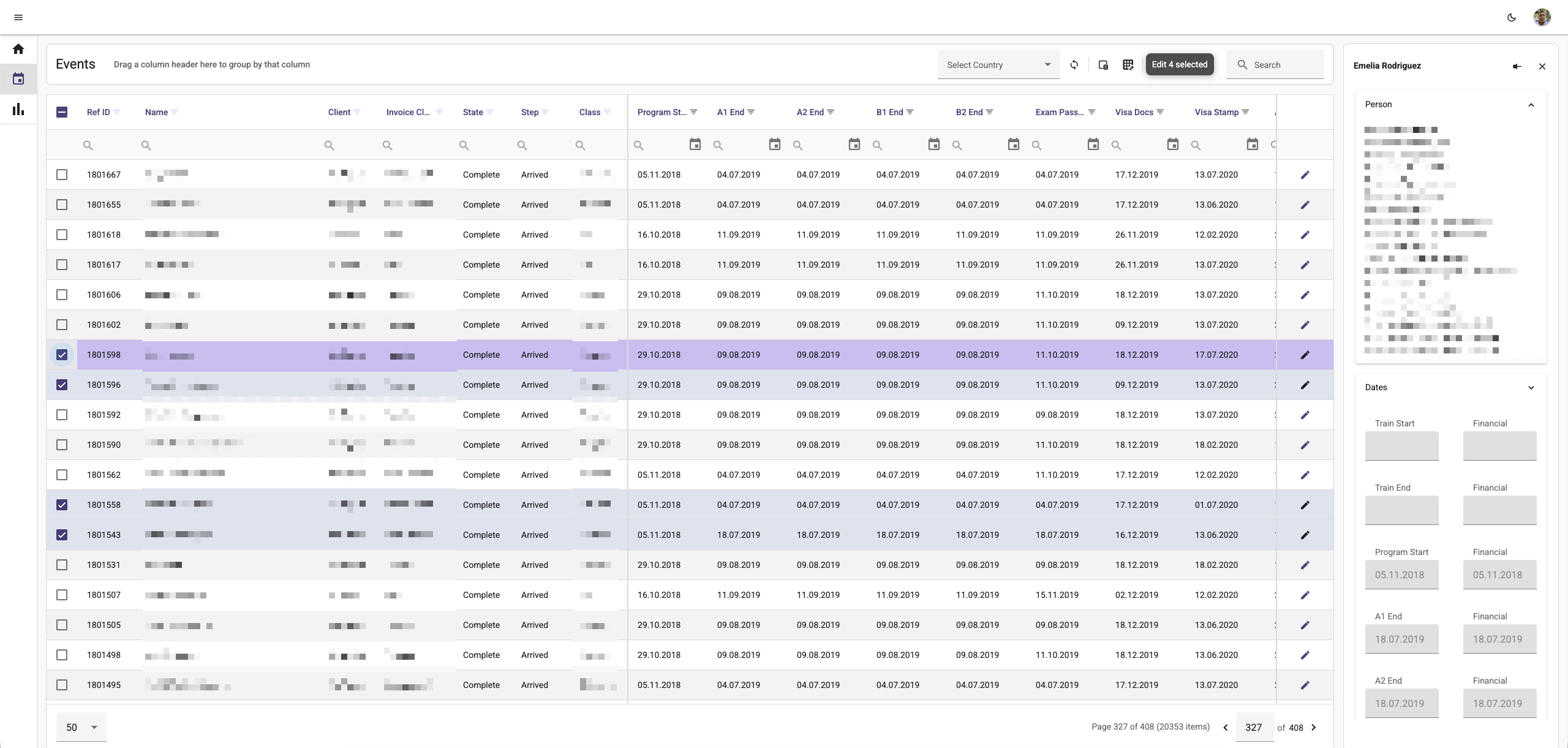Open the column chooser grid icon
Image resolution: width=1568 pixels, height=748 pixels.
tap(1128, 64)
